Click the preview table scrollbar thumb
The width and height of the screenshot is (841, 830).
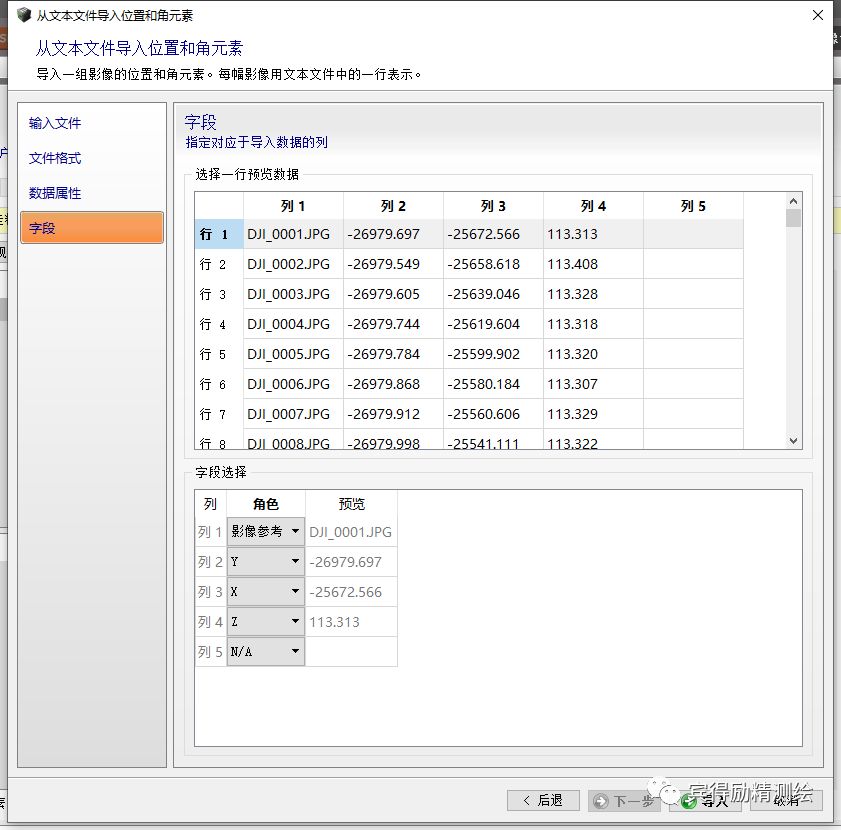coord(793,218)
